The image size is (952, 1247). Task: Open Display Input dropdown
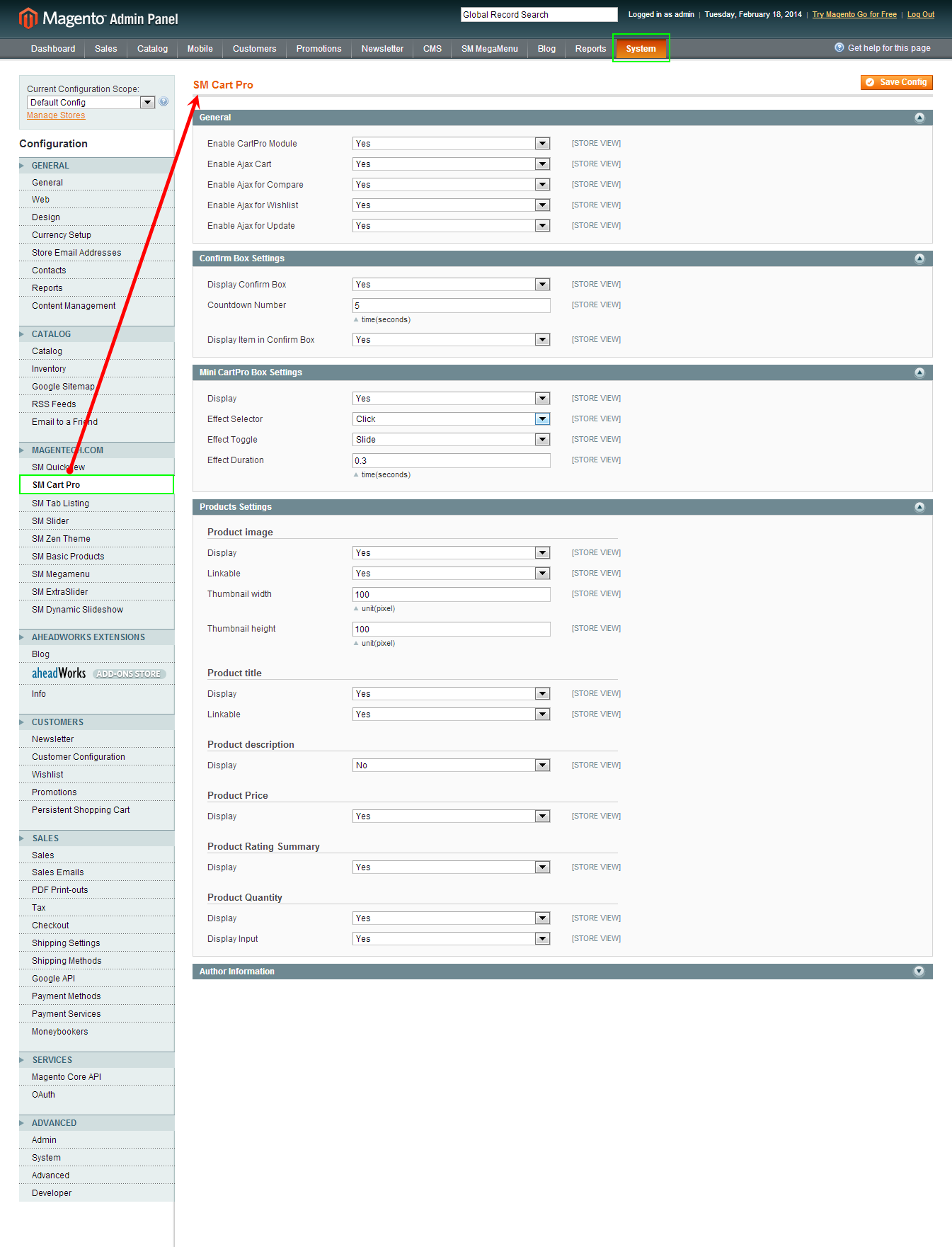point(451,939)
